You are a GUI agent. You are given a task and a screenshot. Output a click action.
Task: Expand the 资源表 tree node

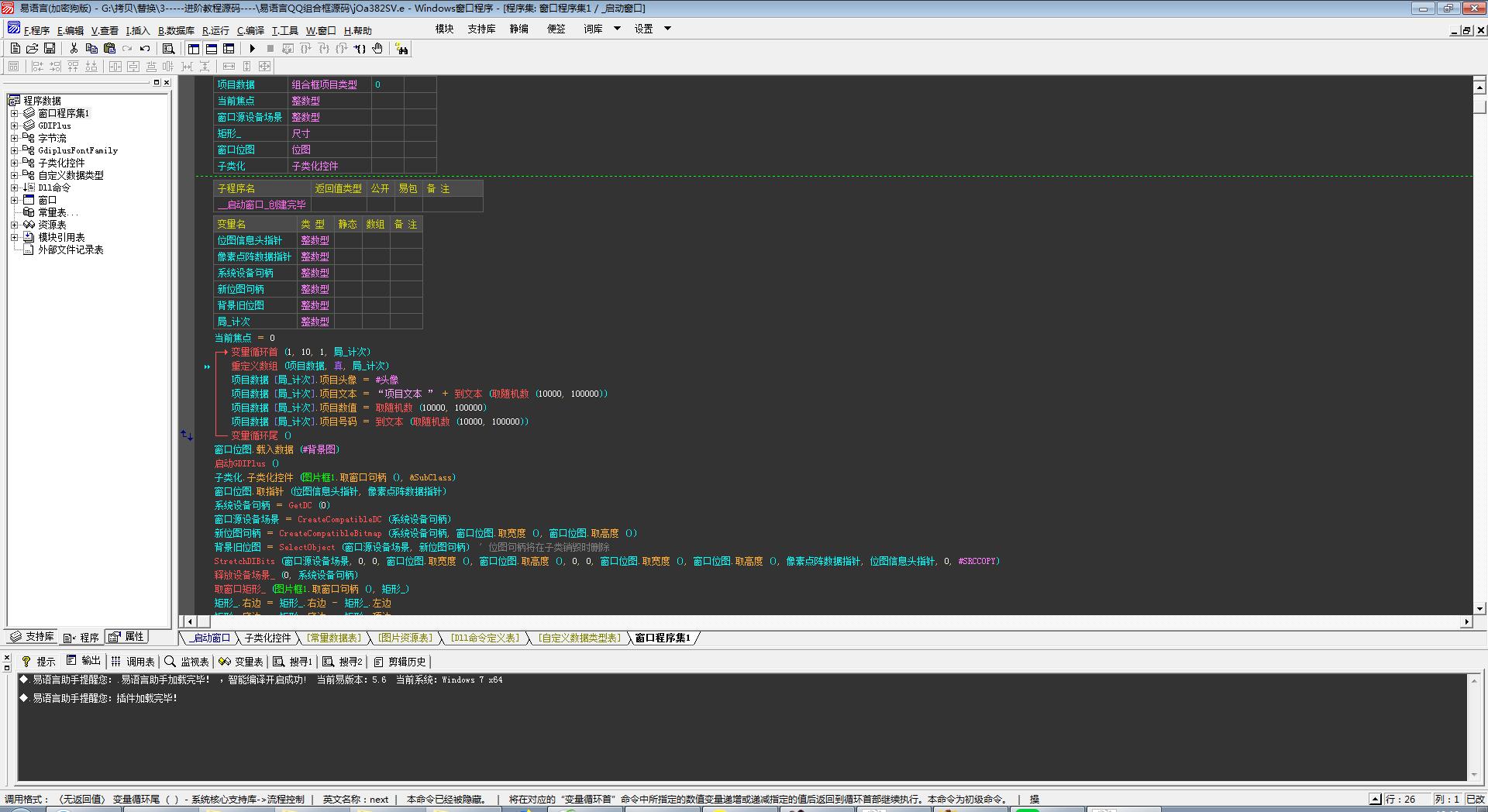tap(14, 225)
